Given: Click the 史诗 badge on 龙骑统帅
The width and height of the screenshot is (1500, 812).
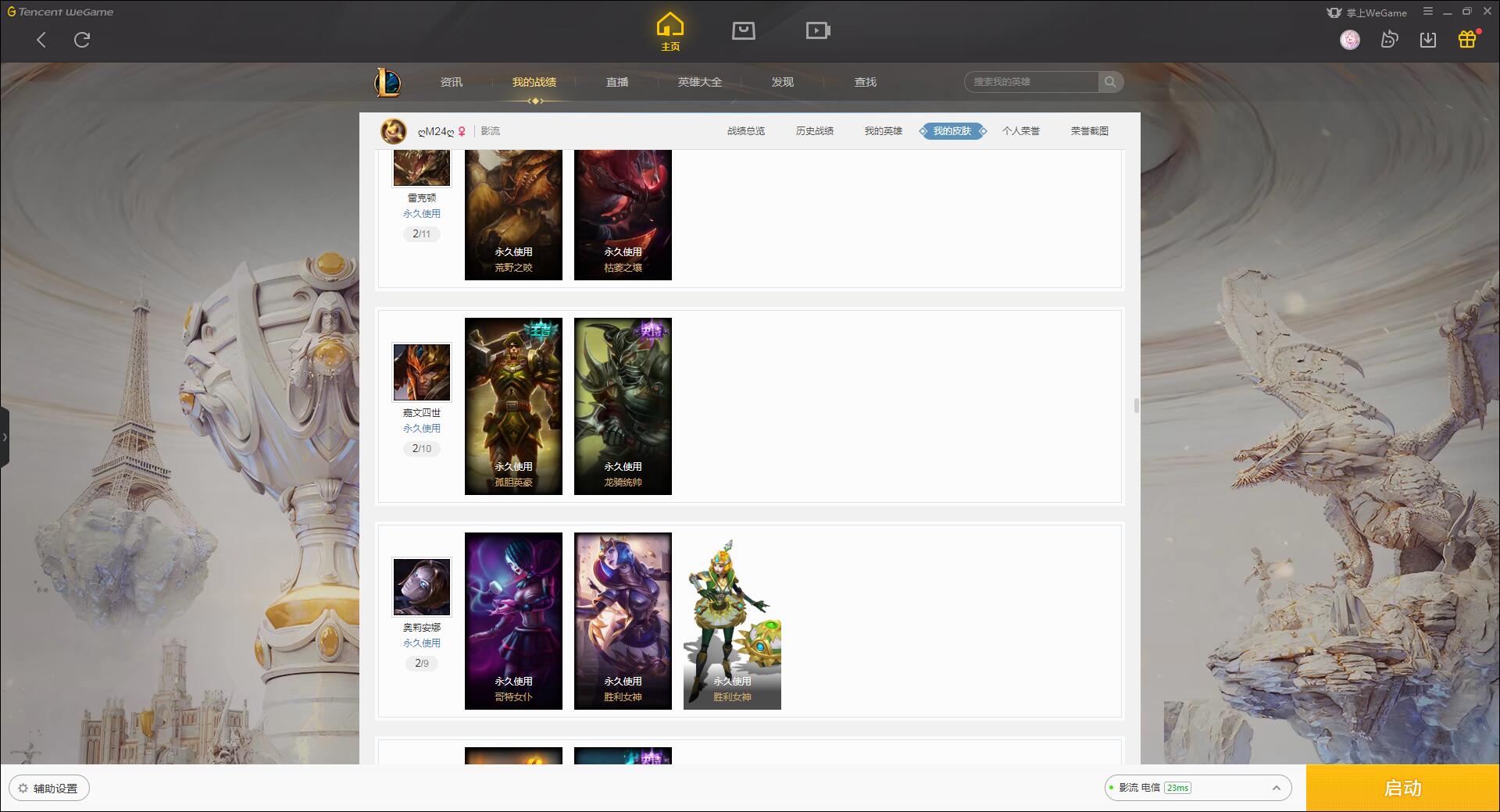Looking at the screenshot, I should point(650,330).
